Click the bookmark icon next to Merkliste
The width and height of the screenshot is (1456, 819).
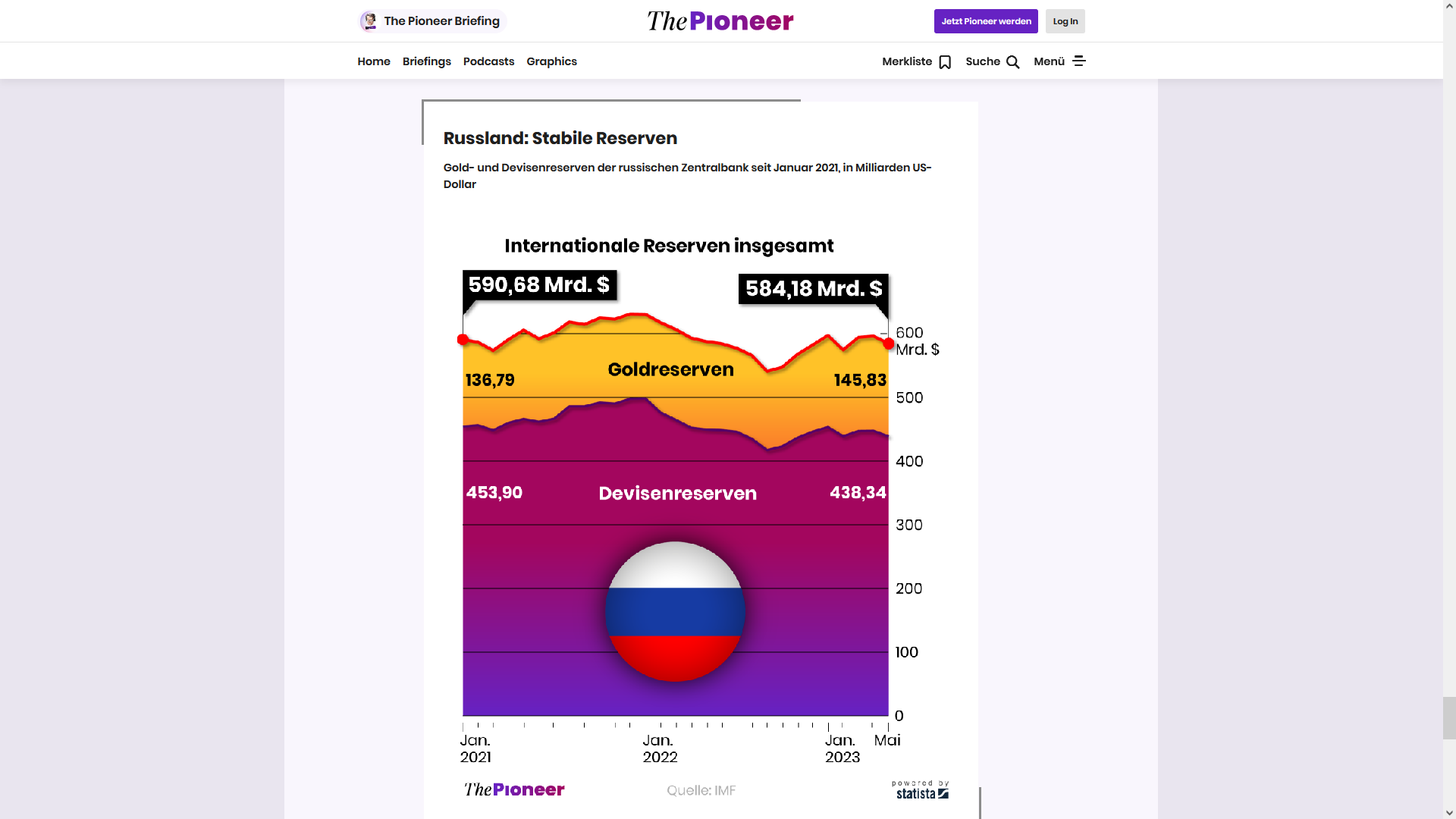(945, 62)
